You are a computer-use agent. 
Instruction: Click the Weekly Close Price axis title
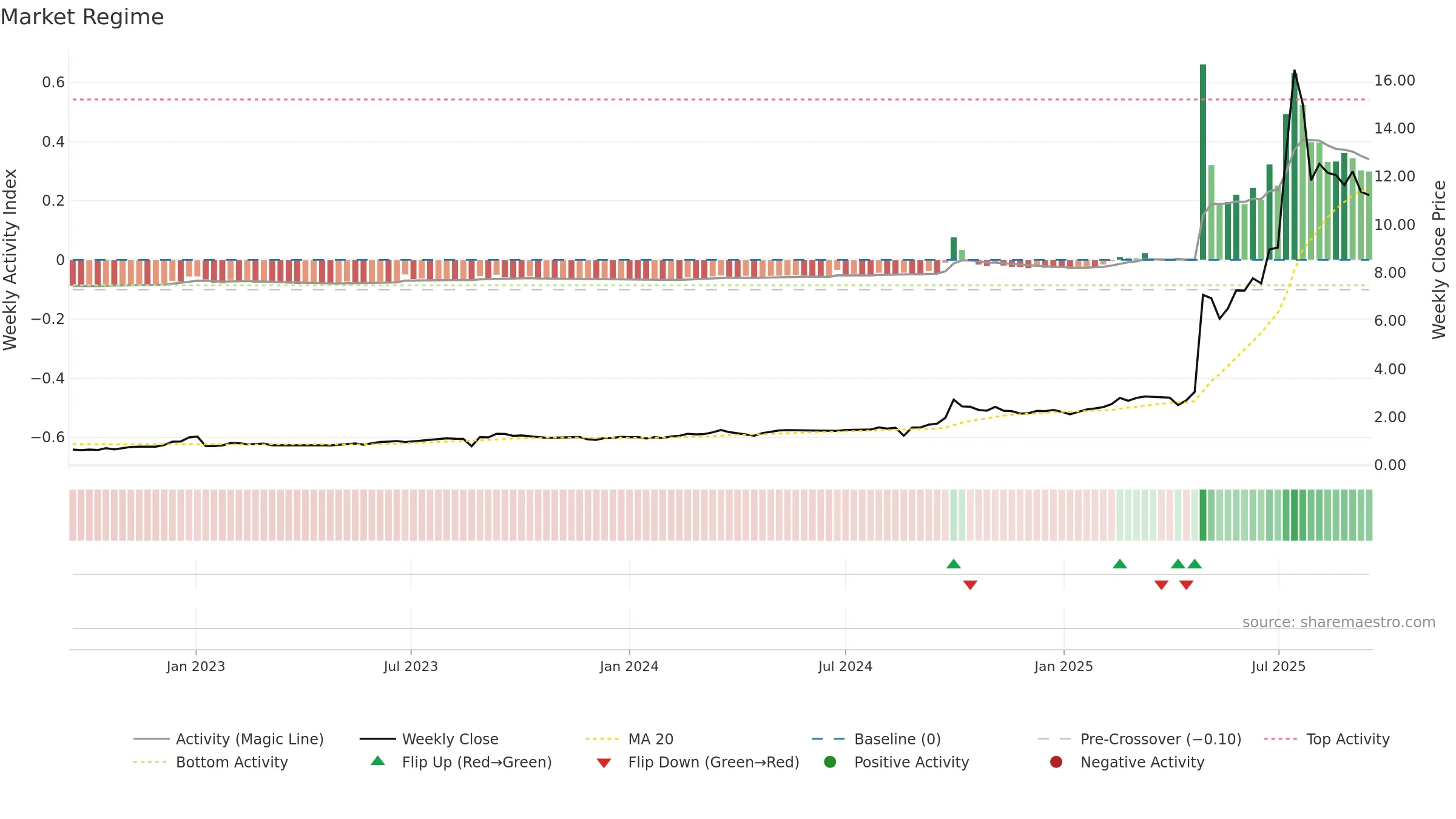point(1439,260)
